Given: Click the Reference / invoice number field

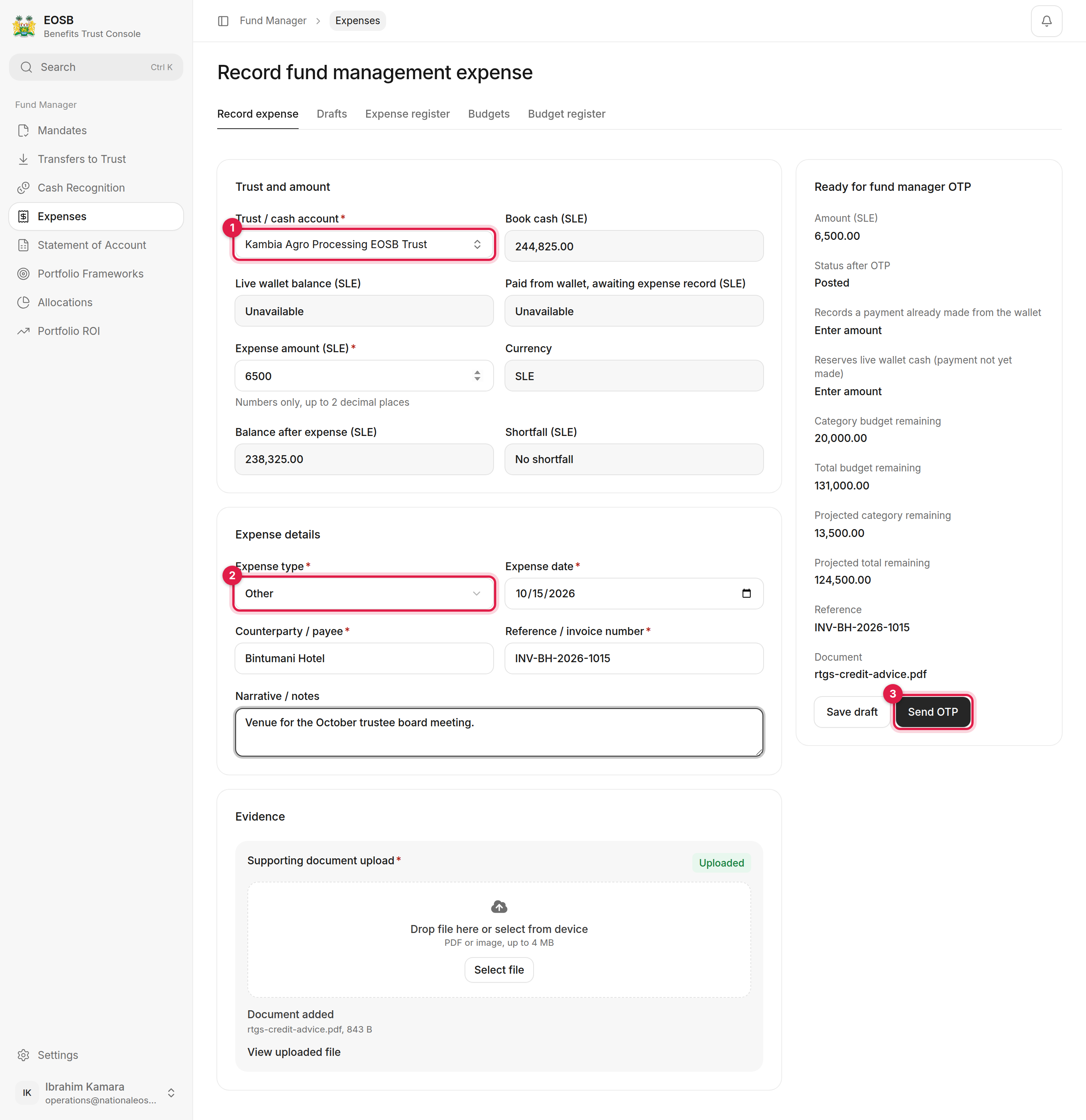Looking at the screenshot, I should point(633,658).
